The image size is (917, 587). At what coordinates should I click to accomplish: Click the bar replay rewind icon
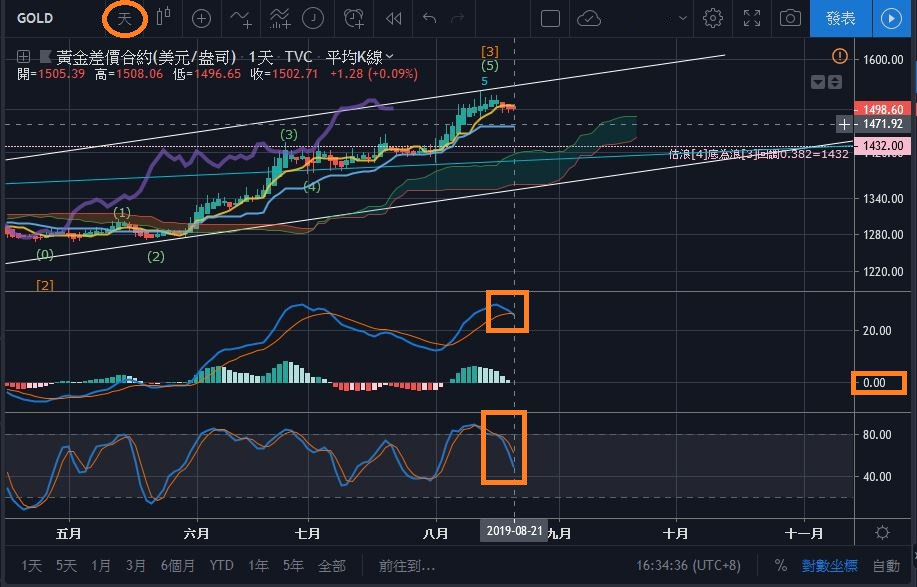394,18
